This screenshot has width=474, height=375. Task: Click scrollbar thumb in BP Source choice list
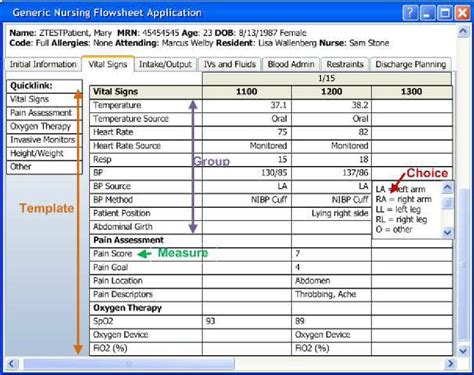[x=447, y=202]
